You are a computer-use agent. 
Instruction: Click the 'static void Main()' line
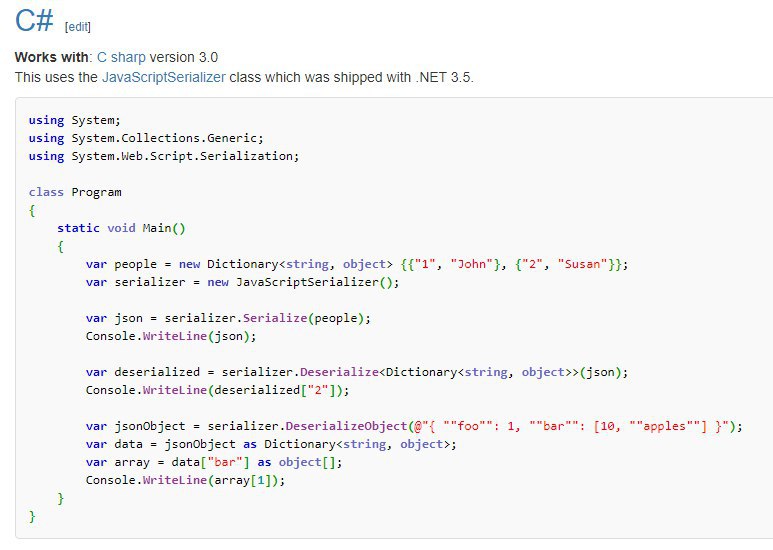(121, 228)
